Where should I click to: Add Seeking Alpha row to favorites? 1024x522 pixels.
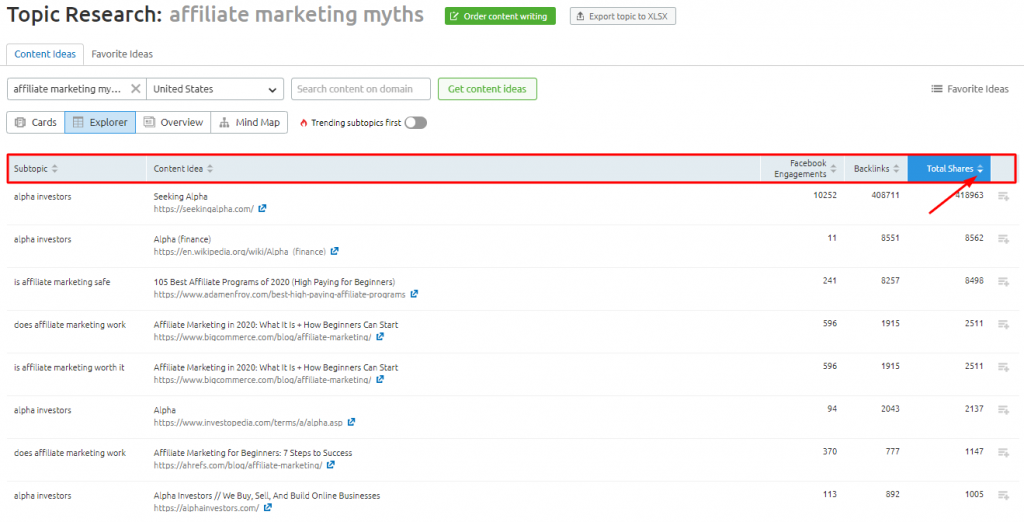(1004, 196)
